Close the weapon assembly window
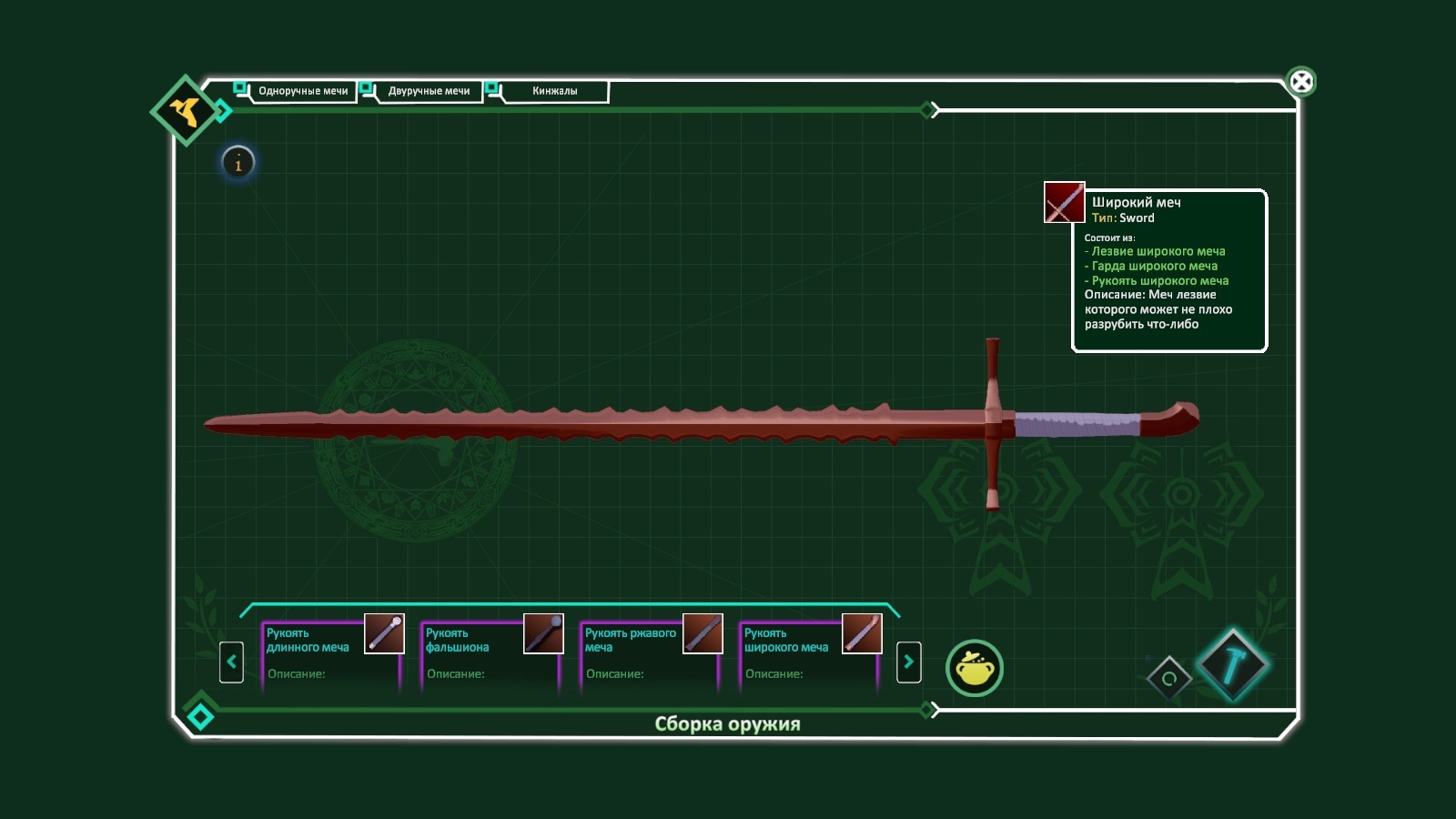 pyautogui.click(x=1301, y=82)
